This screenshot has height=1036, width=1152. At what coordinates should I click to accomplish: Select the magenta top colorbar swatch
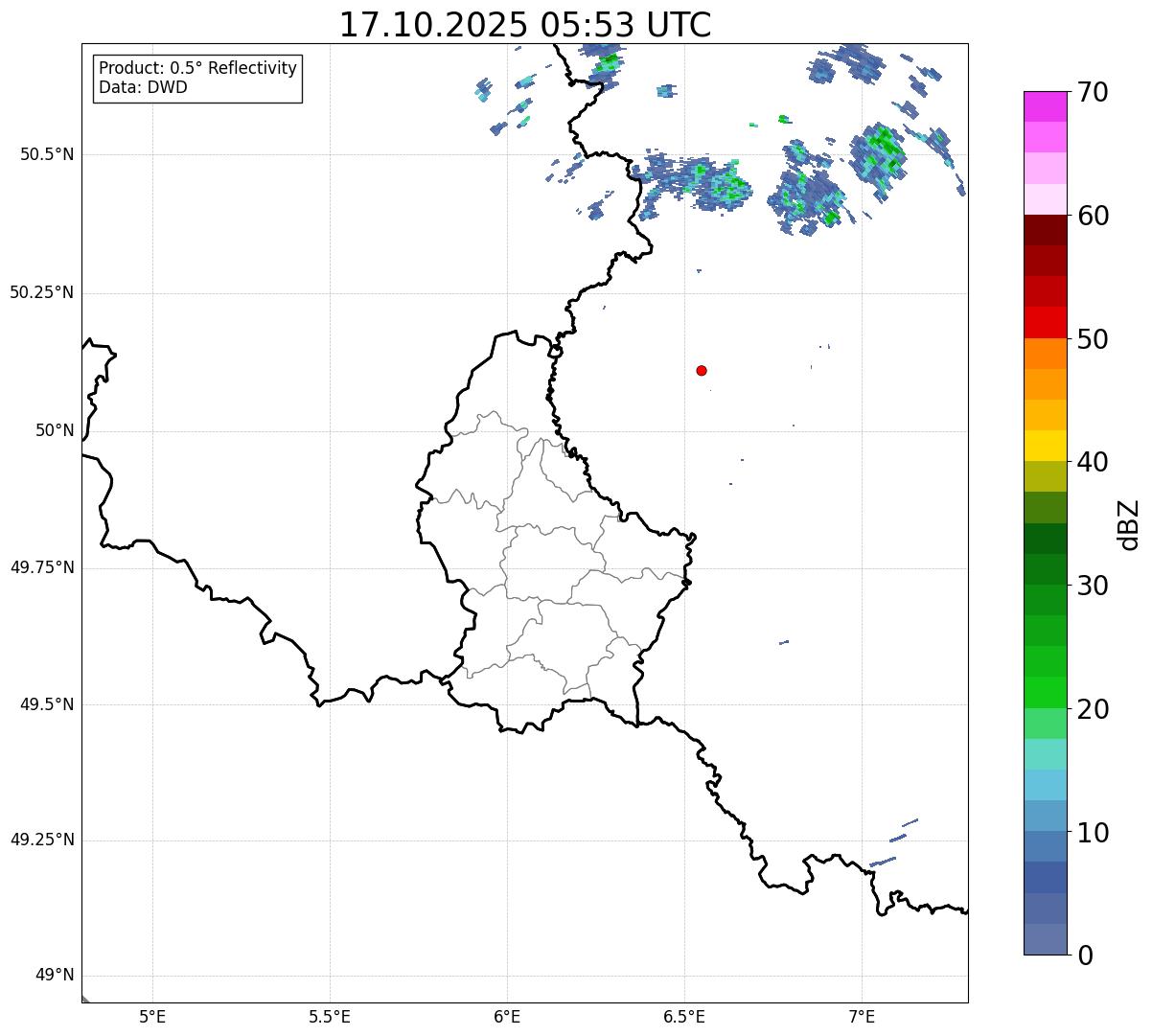tap(1046, 106)
